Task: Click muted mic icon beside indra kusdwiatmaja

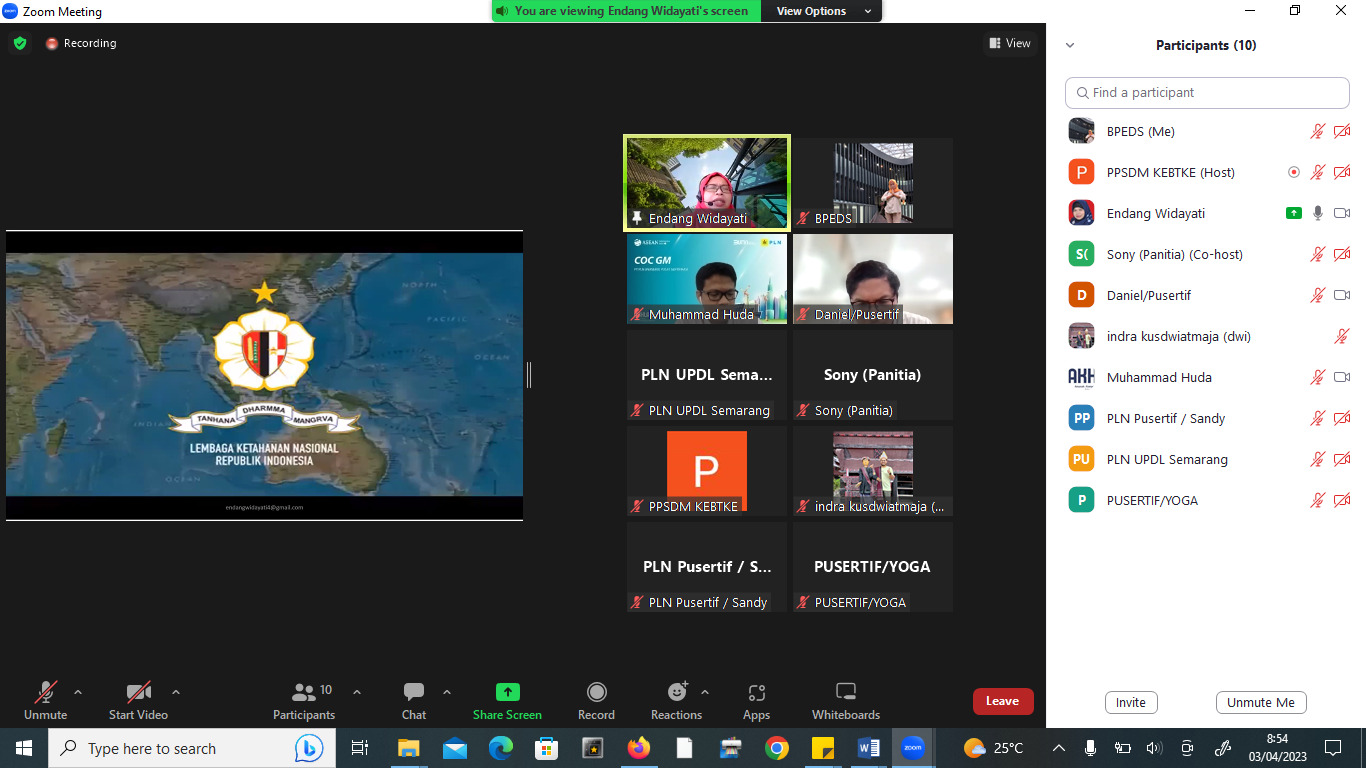Action: point(1342,336)
